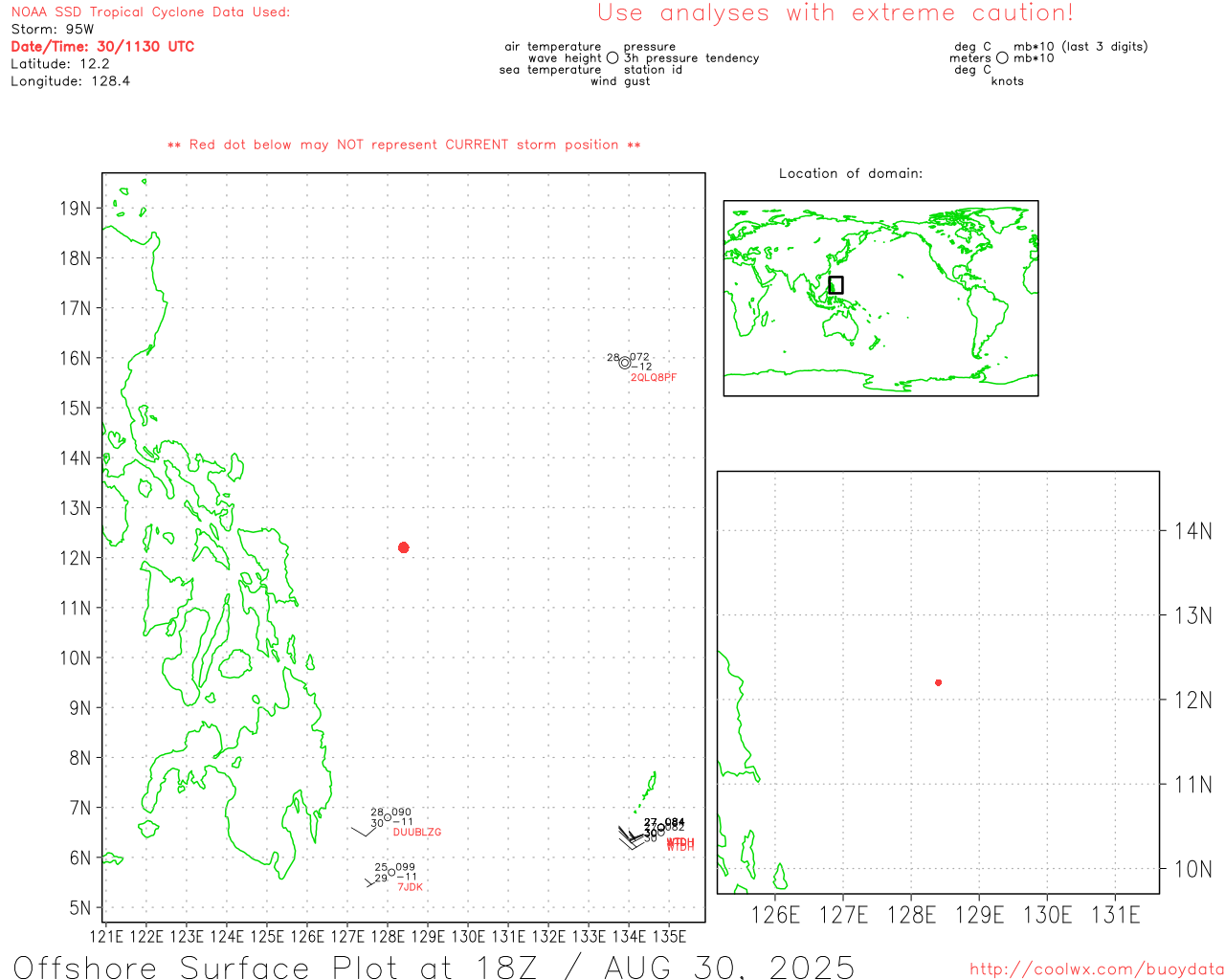Click 'mb*10 (last 3 digits)' legend text
This screenshot has width=1225, height=980.
pyautogui.click(x=1080, y=47)
